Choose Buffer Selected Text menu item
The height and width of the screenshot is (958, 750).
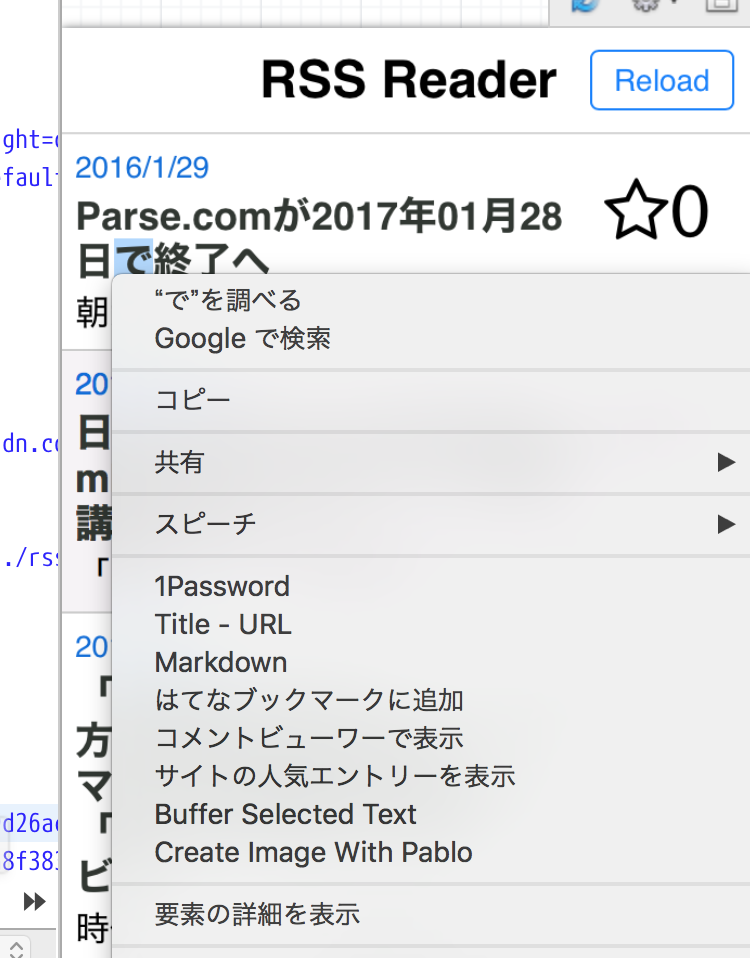[285, 815]
